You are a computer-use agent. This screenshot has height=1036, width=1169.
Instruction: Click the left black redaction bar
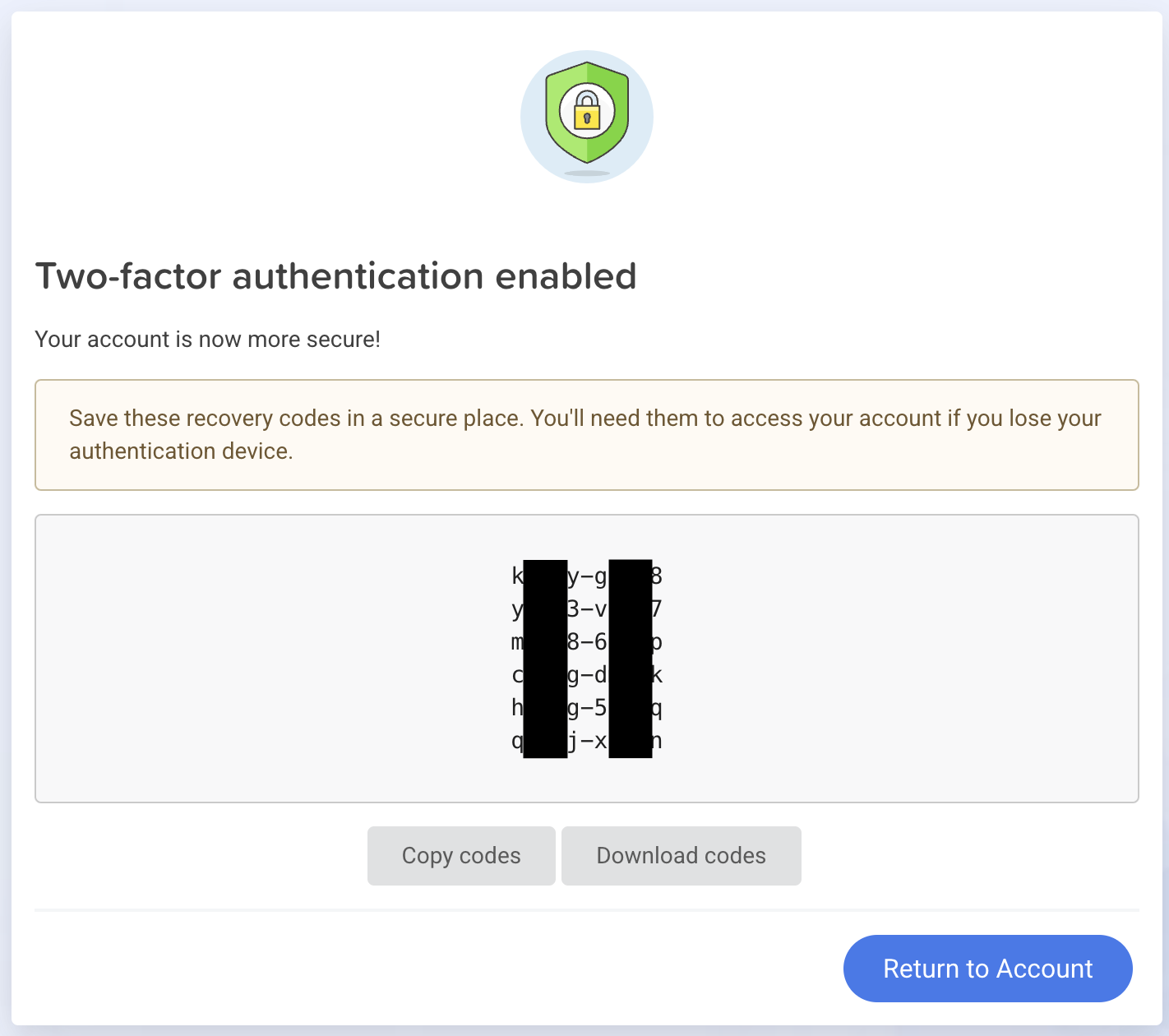[545, 658]
